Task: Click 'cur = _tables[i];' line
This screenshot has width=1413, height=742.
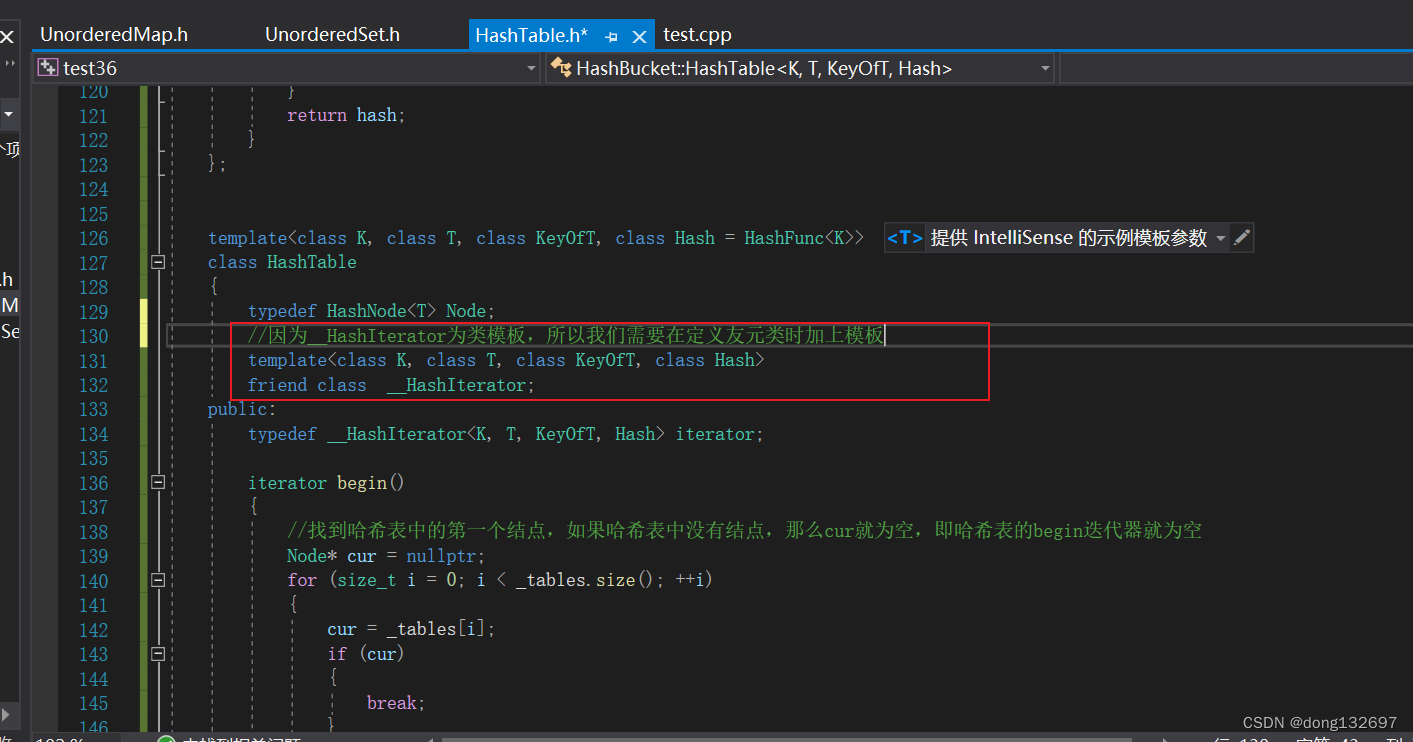Action: click(x=411, y=629)
